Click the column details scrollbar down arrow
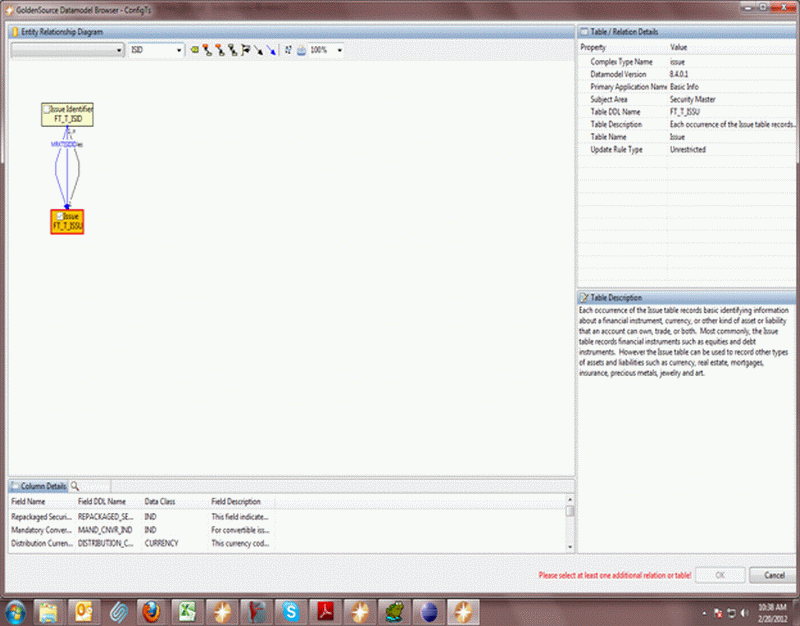800x626 pixels. pos(570,546)
